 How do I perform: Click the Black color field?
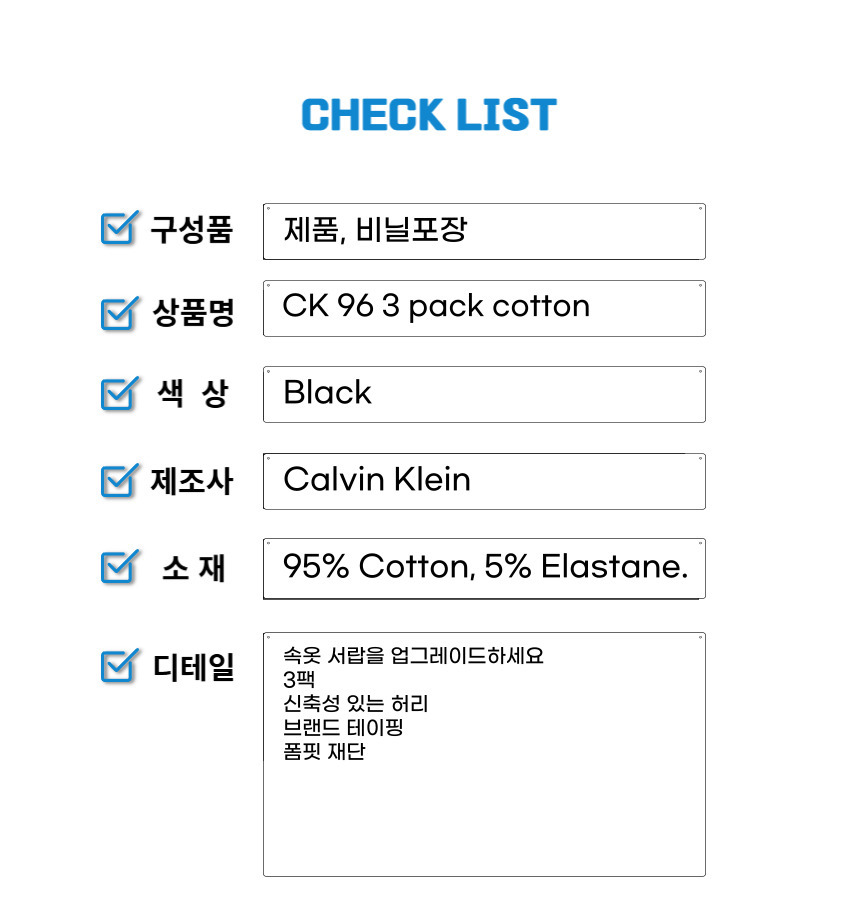[484, 394]
